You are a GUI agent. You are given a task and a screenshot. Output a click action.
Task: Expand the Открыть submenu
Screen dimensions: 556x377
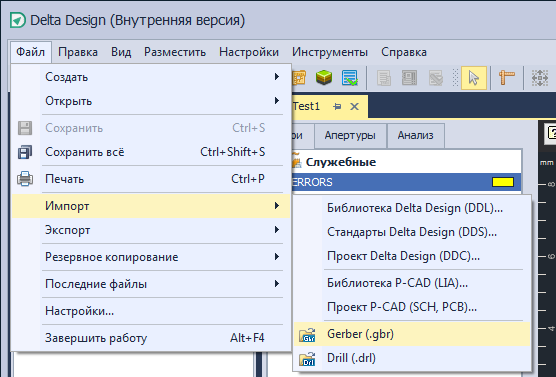(x=151, y=101)
